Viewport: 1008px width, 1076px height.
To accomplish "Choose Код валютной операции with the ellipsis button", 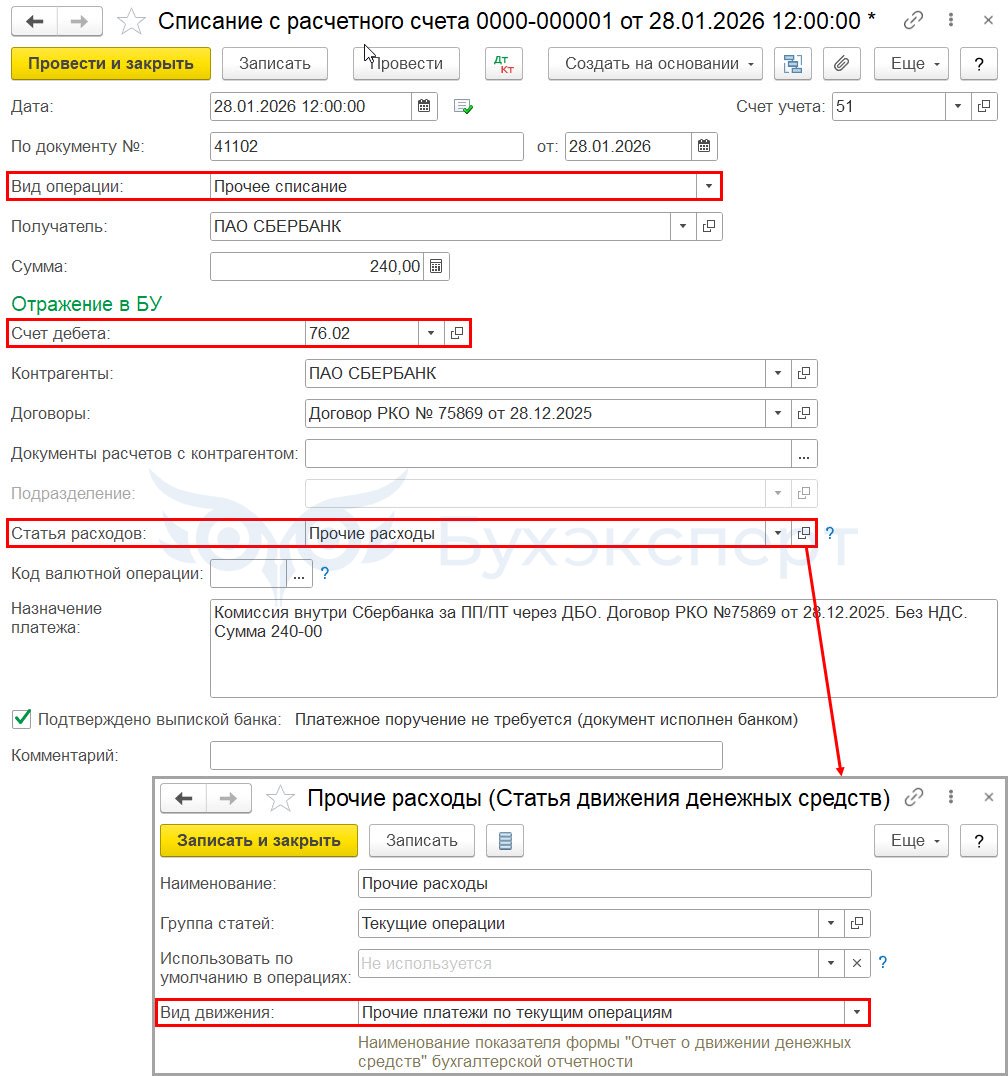I will point(298,574).
